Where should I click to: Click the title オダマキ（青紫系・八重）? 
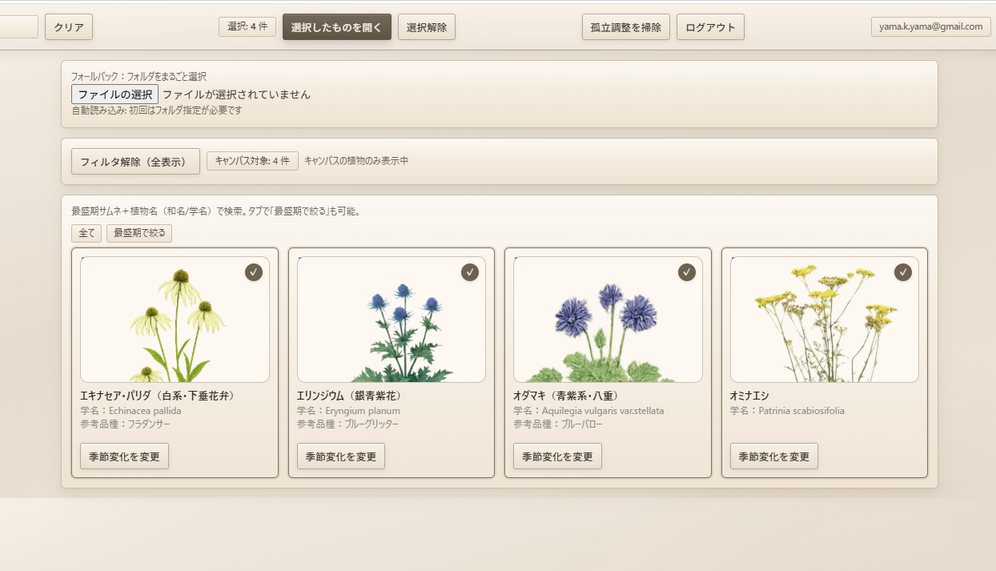pyautogui.click(x=566, y=396)
